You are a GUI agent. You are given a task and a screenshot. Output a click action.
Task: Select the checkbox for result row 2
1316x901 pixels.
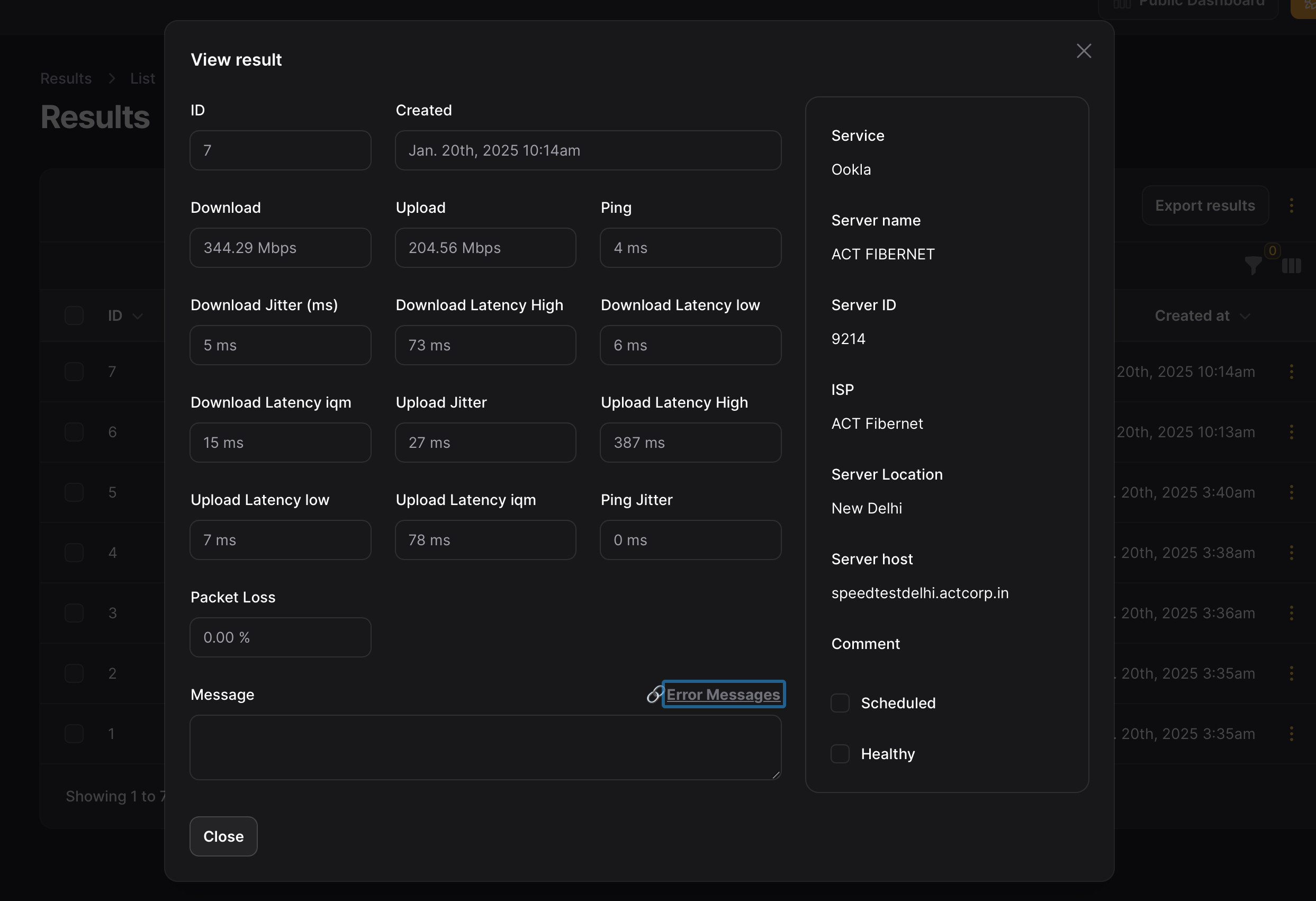[x=74, y=673]
